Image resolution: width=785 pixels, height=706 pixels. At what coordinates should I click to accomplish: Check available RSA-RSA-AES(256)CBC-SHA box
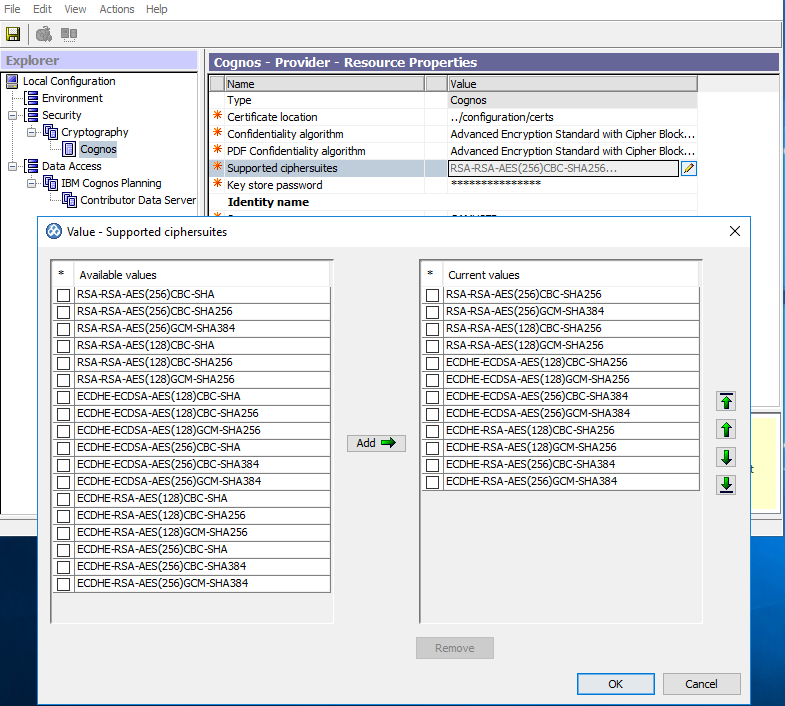[x=64, y=295]
